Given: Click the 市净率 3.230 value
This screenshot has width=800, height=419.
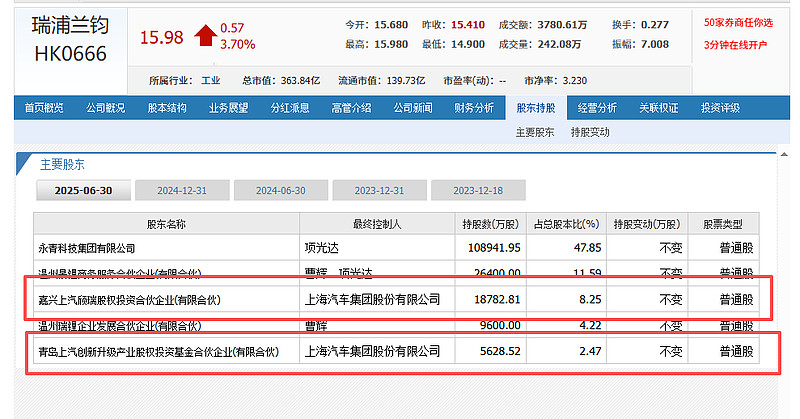Looking at the screenshot, I should pyautogui.click(x=574, y=81).
